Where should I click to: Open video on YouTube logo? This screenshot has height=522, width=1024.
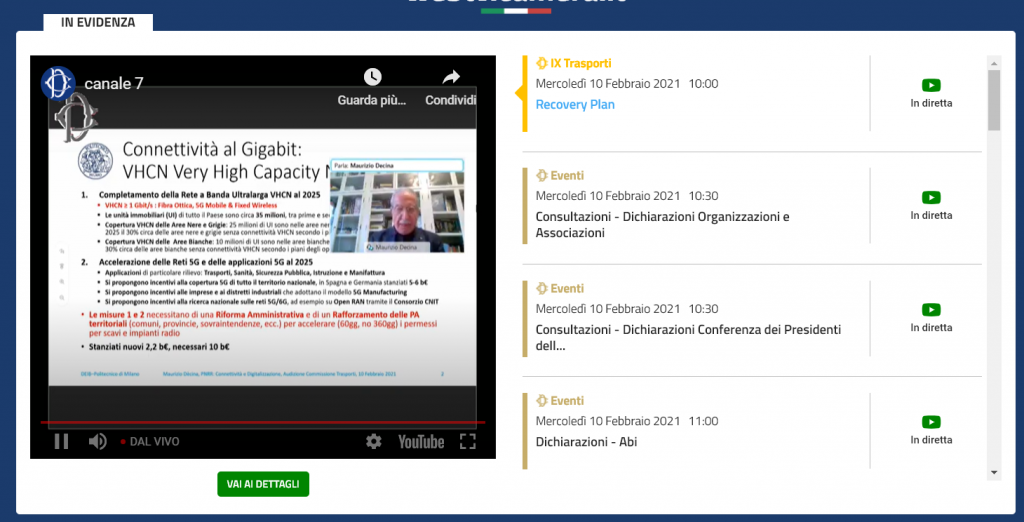421,442
